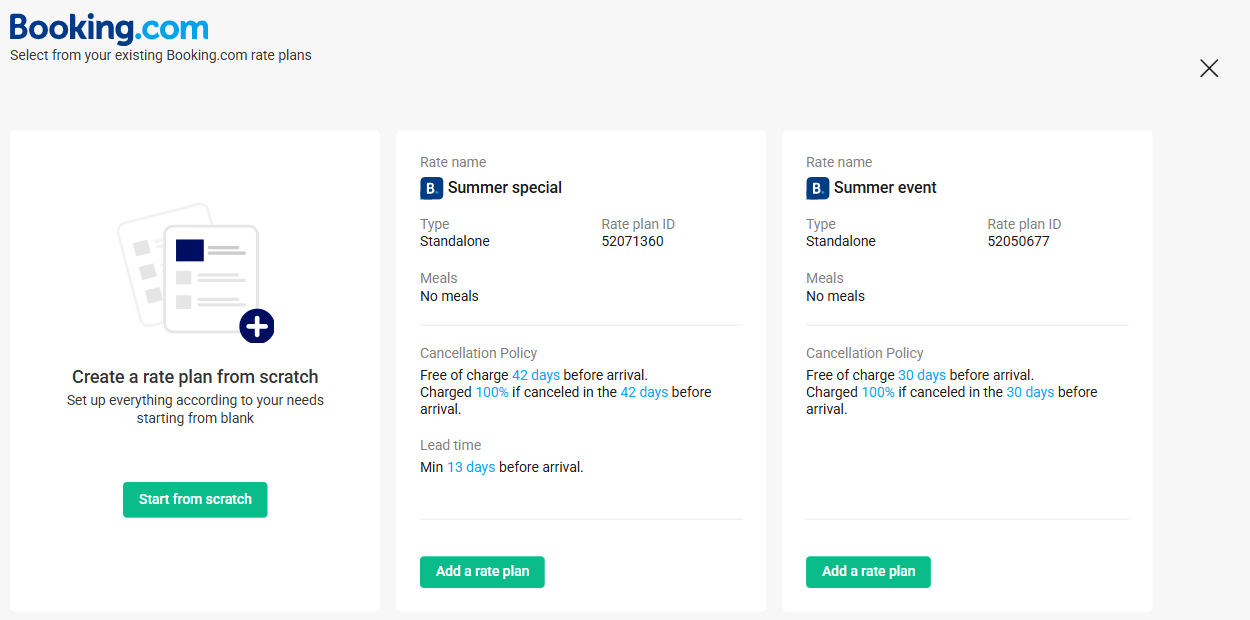Add the Summer special rate plan
1250x620 pixels.
tap(482, 572)
